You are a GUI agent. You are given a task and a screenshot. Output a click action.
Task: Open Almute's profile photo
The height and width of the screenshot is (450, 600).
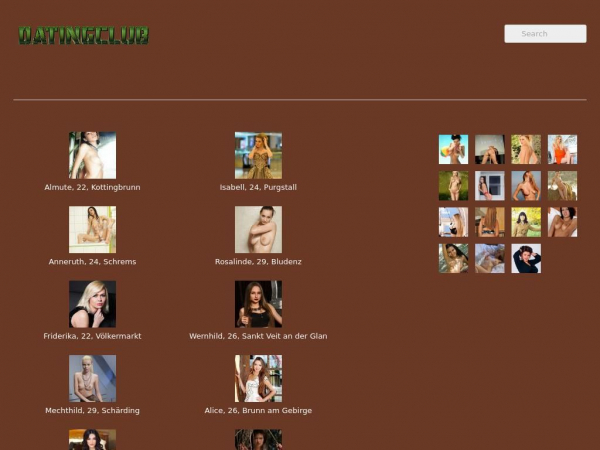[93, 155]
